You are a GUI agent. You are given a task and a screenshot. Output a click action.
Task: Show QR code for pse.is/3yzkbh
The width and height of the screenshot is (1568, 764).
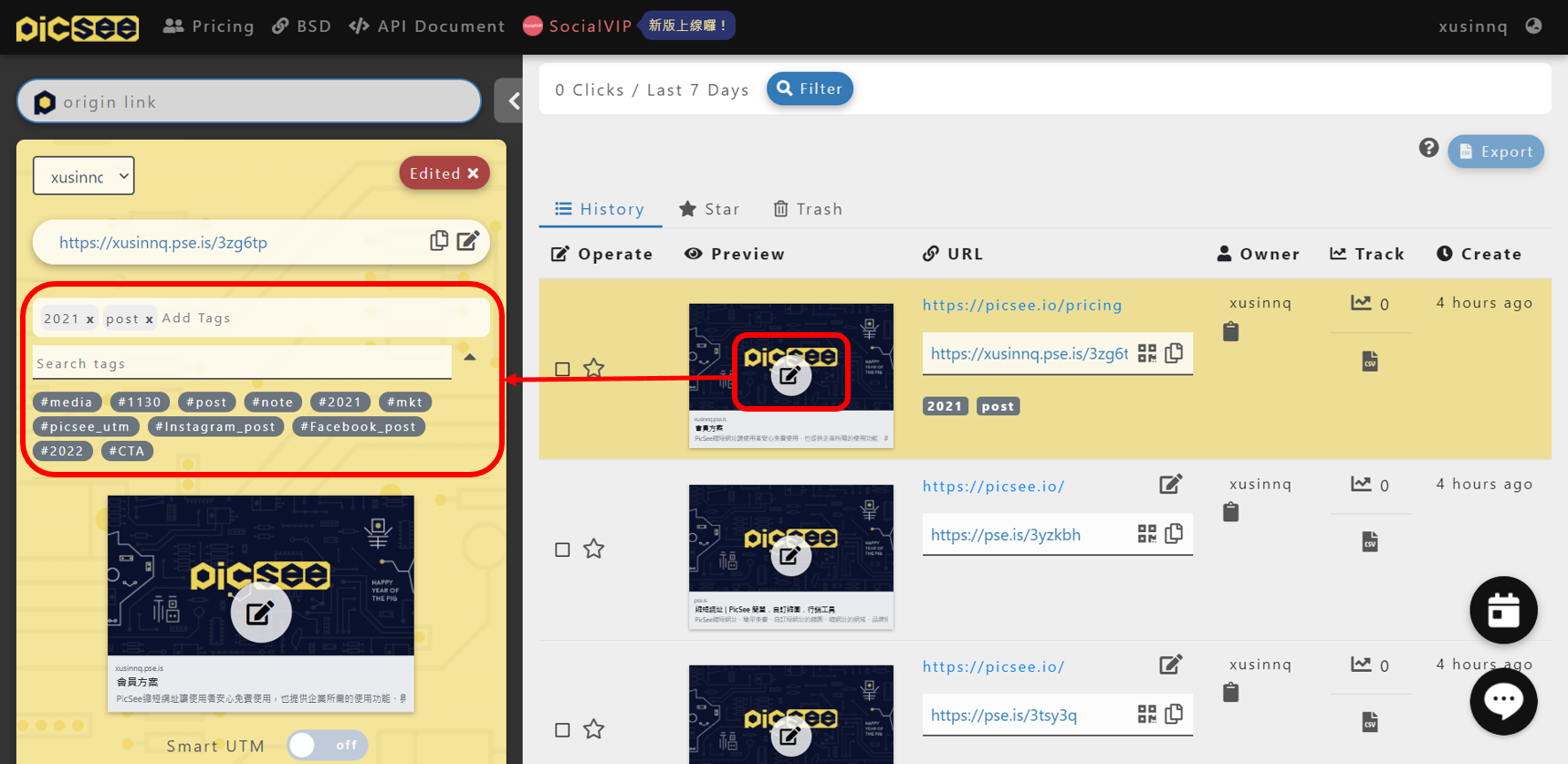1147,534
